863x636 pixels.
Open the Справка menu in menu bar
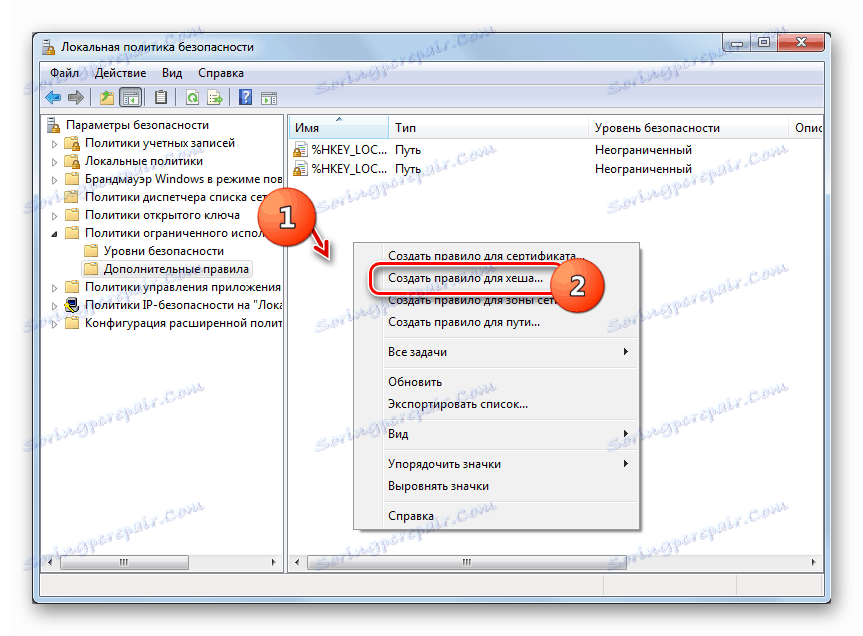(x=221, y=73)
